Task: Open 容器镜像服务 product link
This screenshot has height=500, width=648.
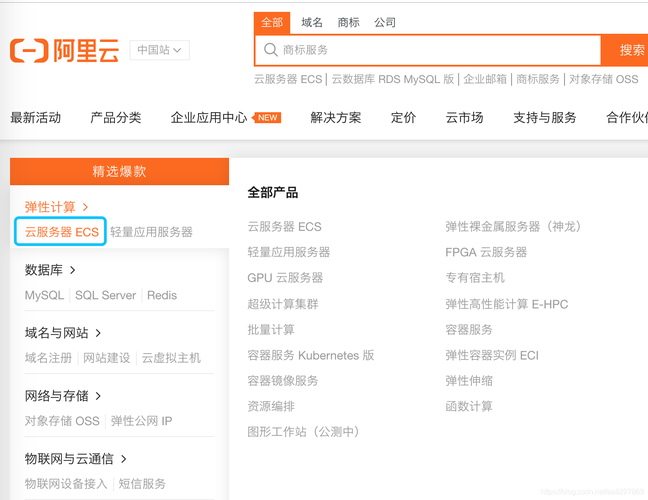Action: pos(283,381)
